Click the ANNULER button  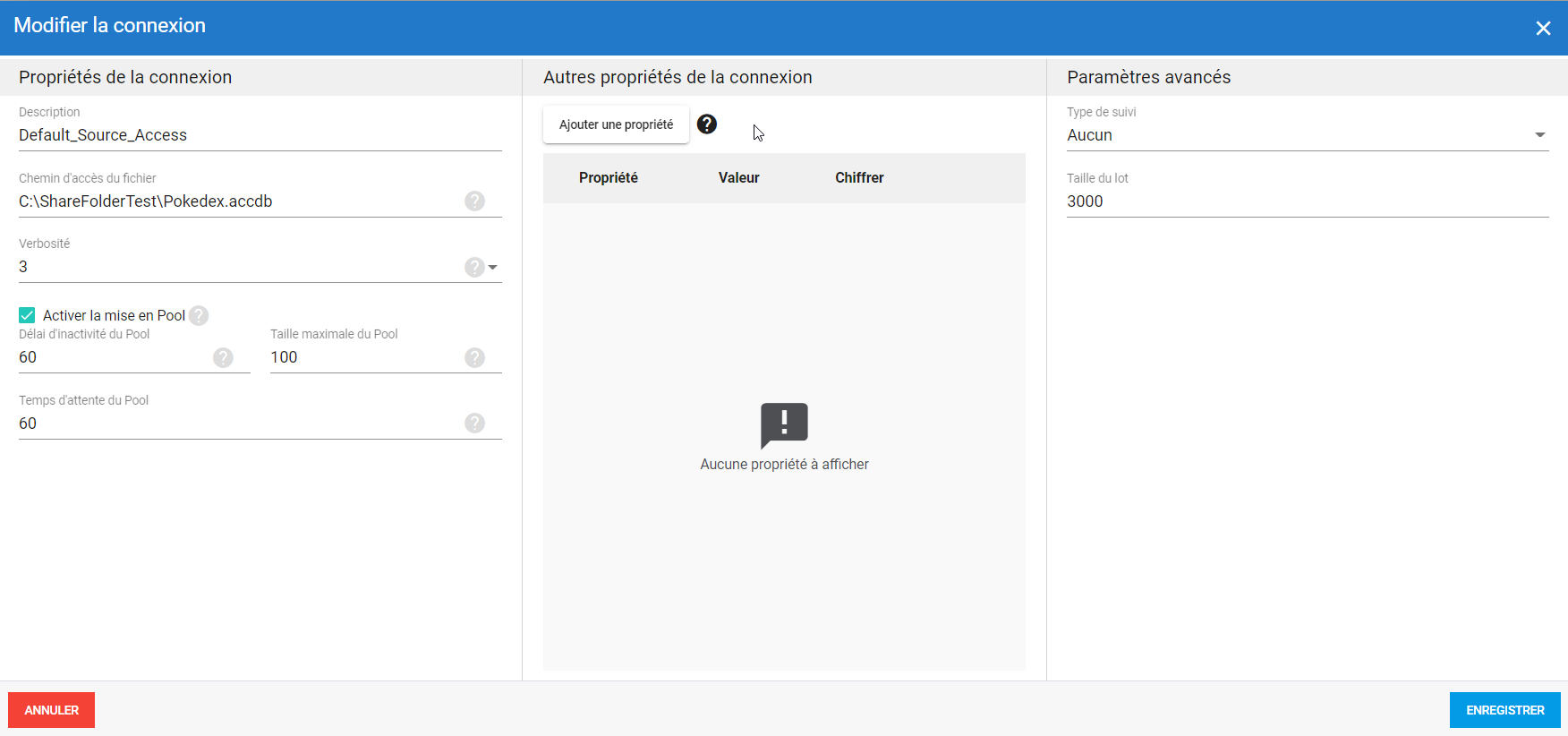point(51,710)
